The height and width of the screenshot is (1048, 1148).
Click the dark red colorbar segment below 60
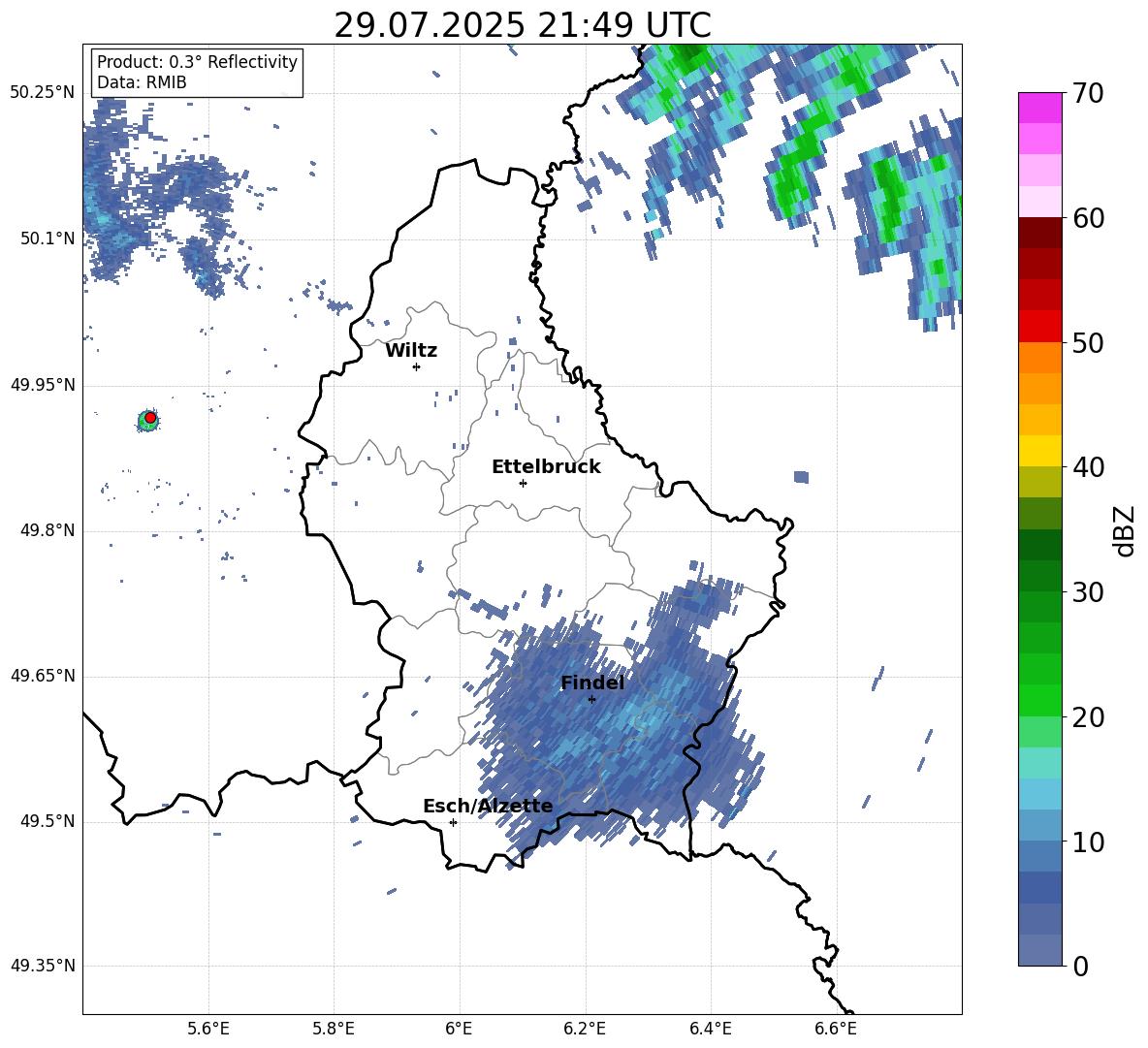[x=1039, y=234]
